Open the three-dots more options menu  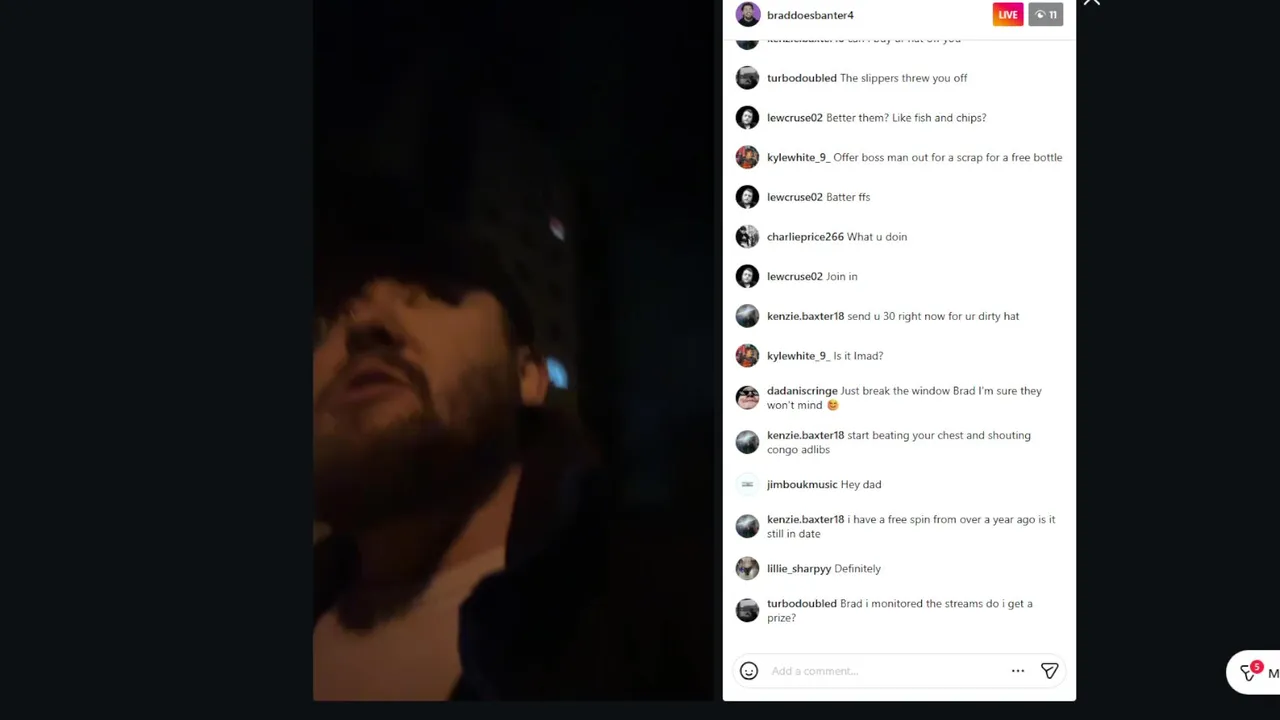click(1018, 671)
